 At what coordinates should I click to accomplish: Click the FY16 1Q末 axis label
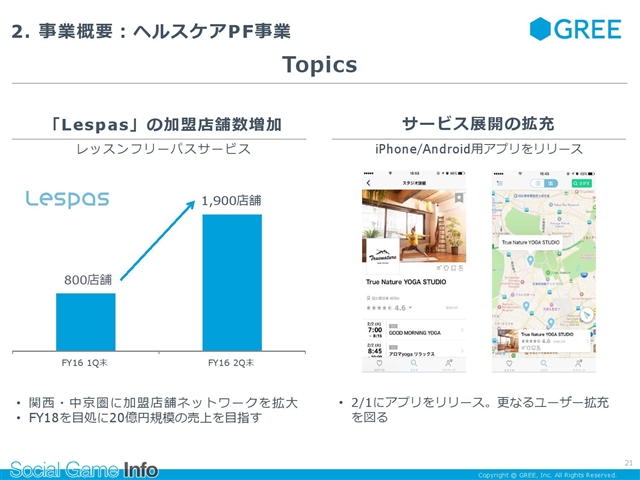point(84,363)
